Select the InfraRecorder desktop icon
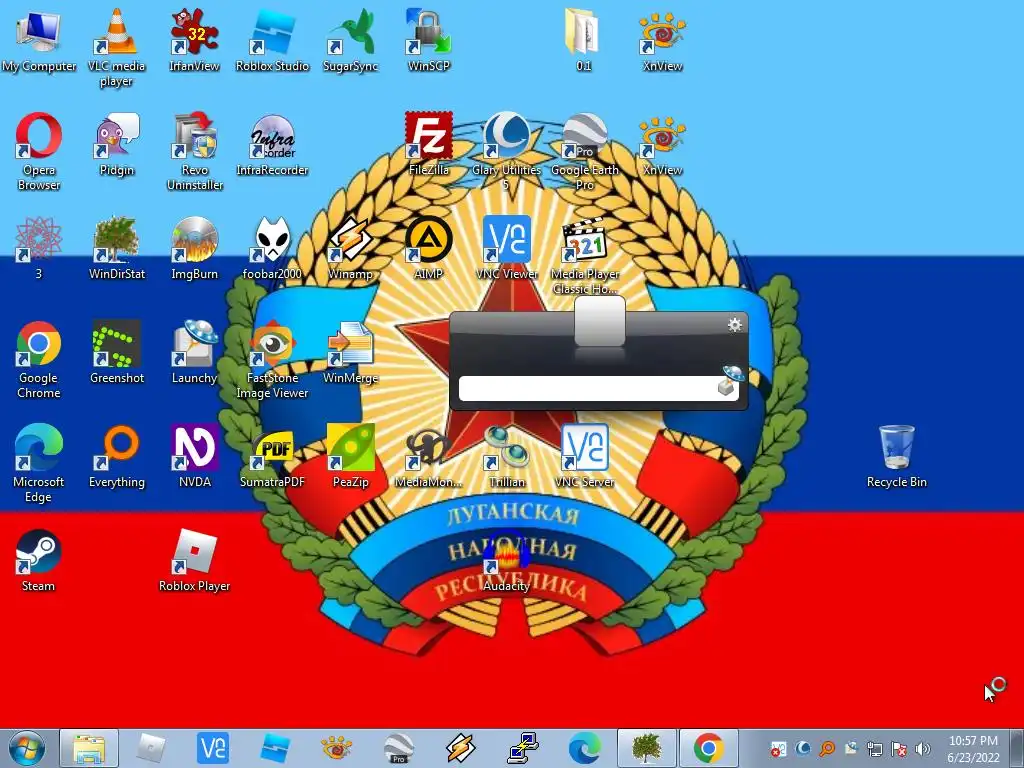The width and height of the screenshot is (1024, 768). tap(272, 145)
